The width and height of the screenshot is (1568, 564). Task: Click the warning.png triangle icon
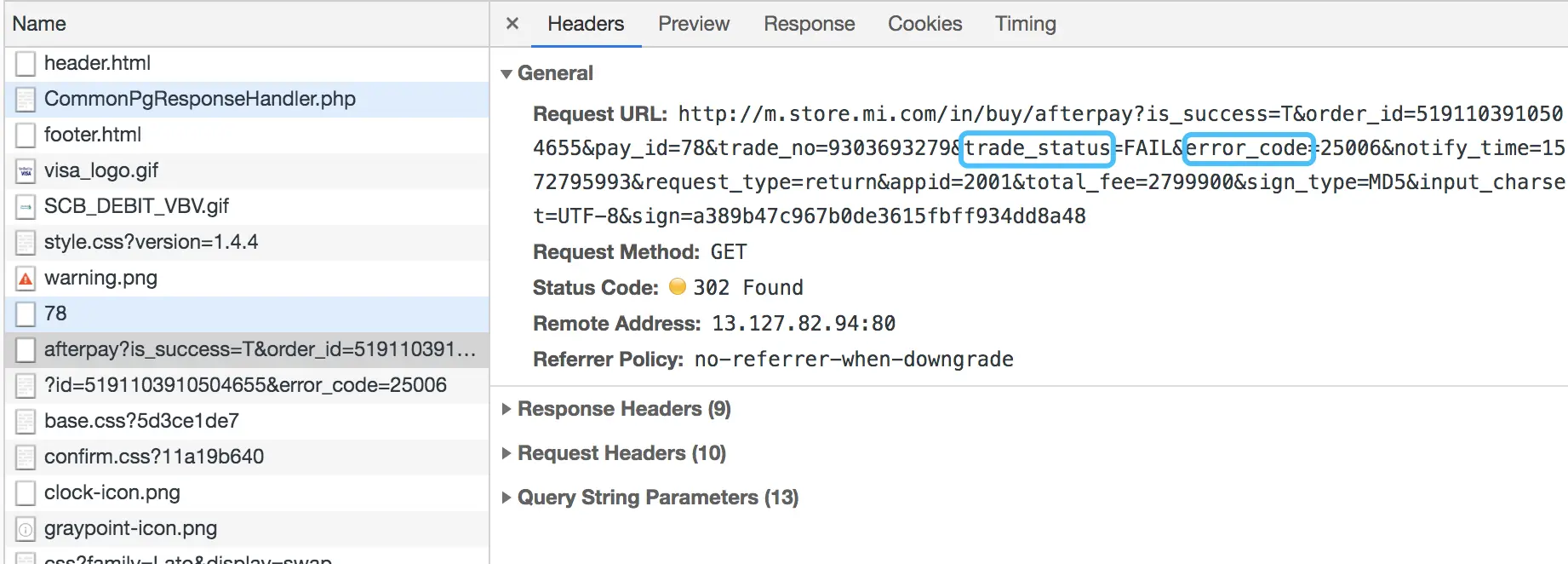coord(26,279)
